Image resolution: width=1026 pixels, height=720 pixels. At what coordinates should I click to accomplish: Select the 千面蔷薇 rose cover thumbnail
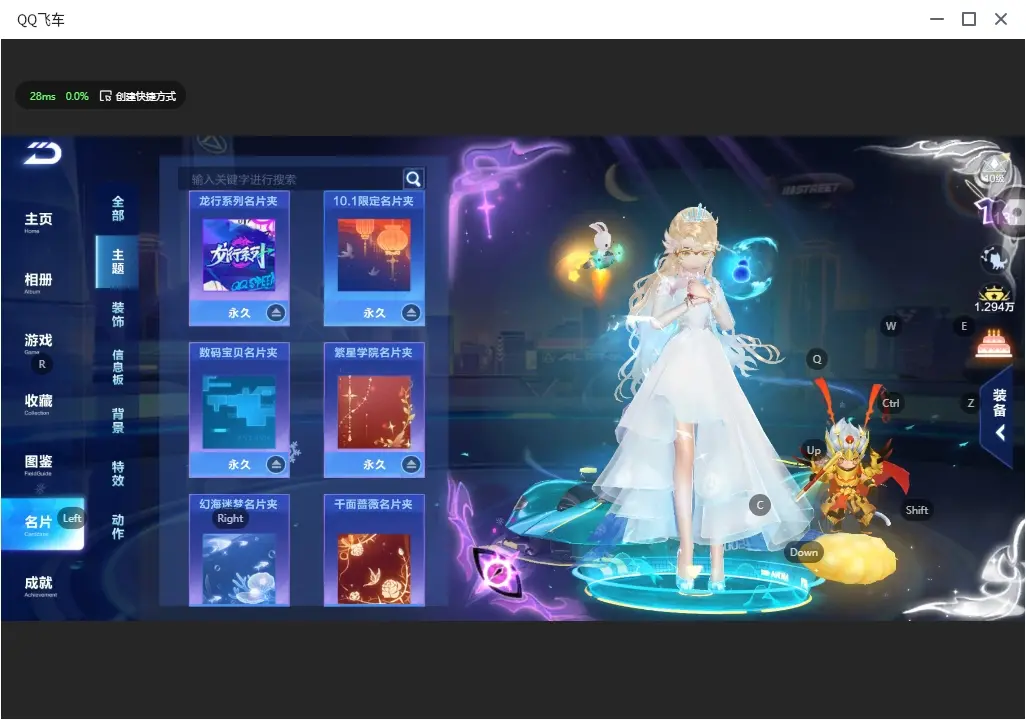click(374, 568)
